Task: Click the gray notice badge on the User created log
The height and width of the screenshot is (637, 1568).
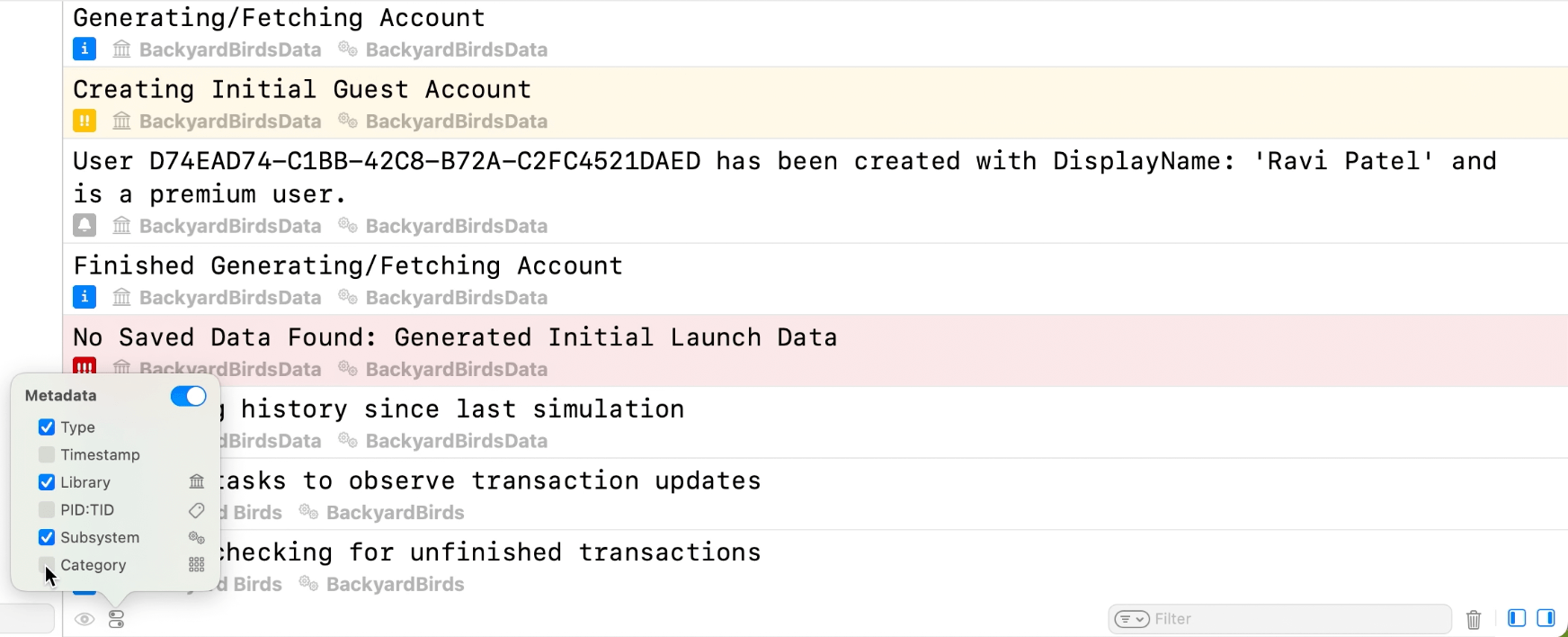Action: pos(85,225)
